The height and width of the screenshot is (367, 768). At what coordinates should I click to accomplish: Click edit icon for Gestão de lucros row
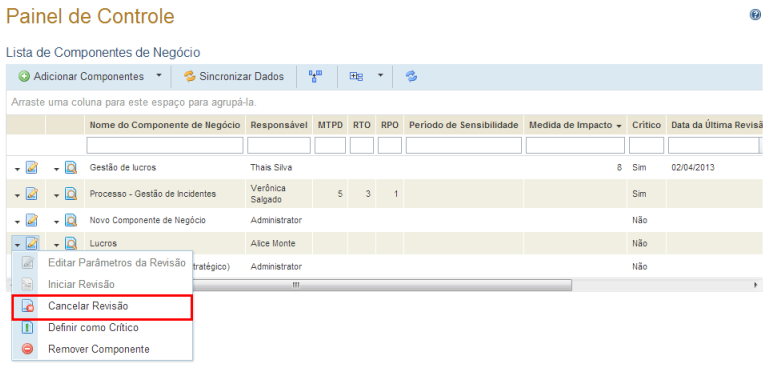tap(32, 168)
